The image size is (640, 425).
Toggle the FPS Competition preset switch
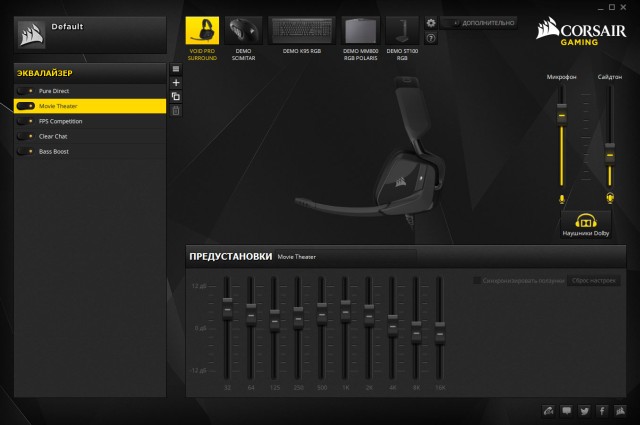25,121
